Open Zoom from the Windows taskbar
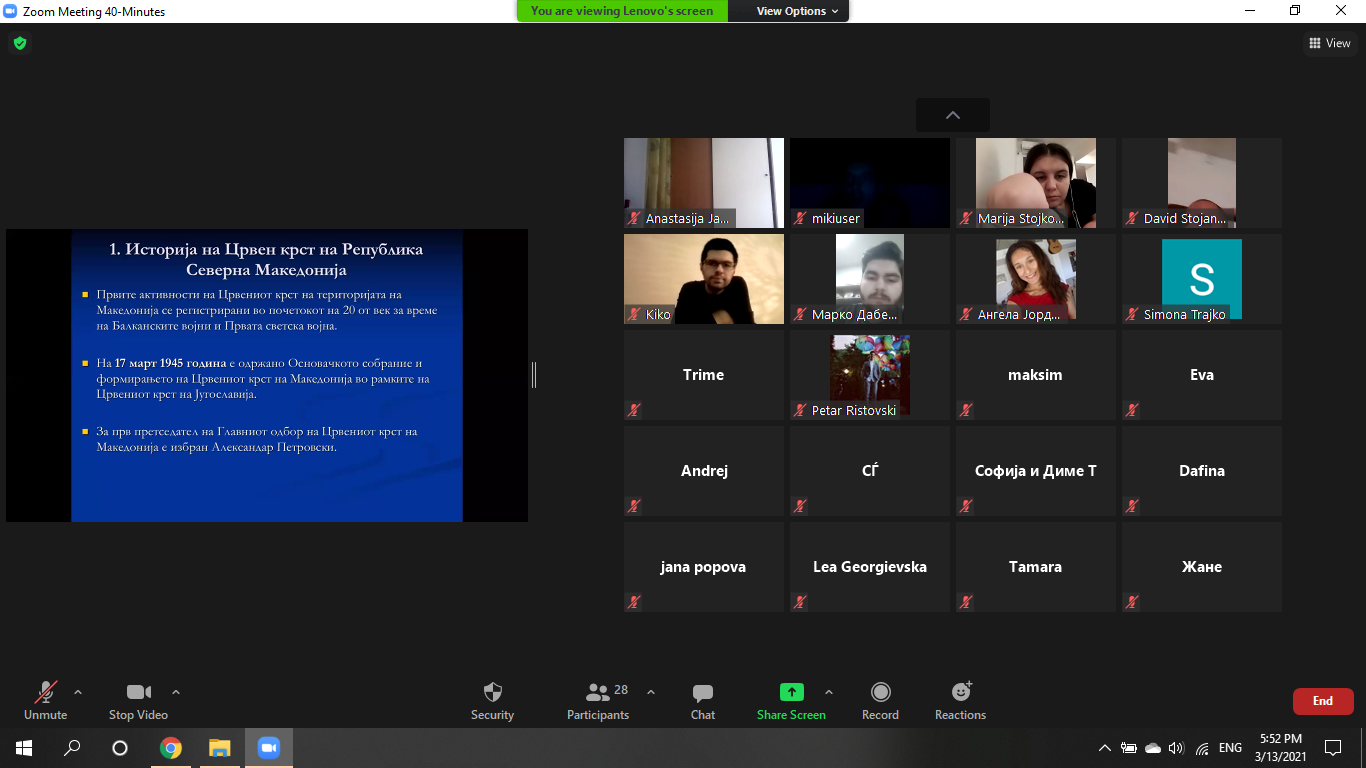1366x768 pixels. coord(268,747)
